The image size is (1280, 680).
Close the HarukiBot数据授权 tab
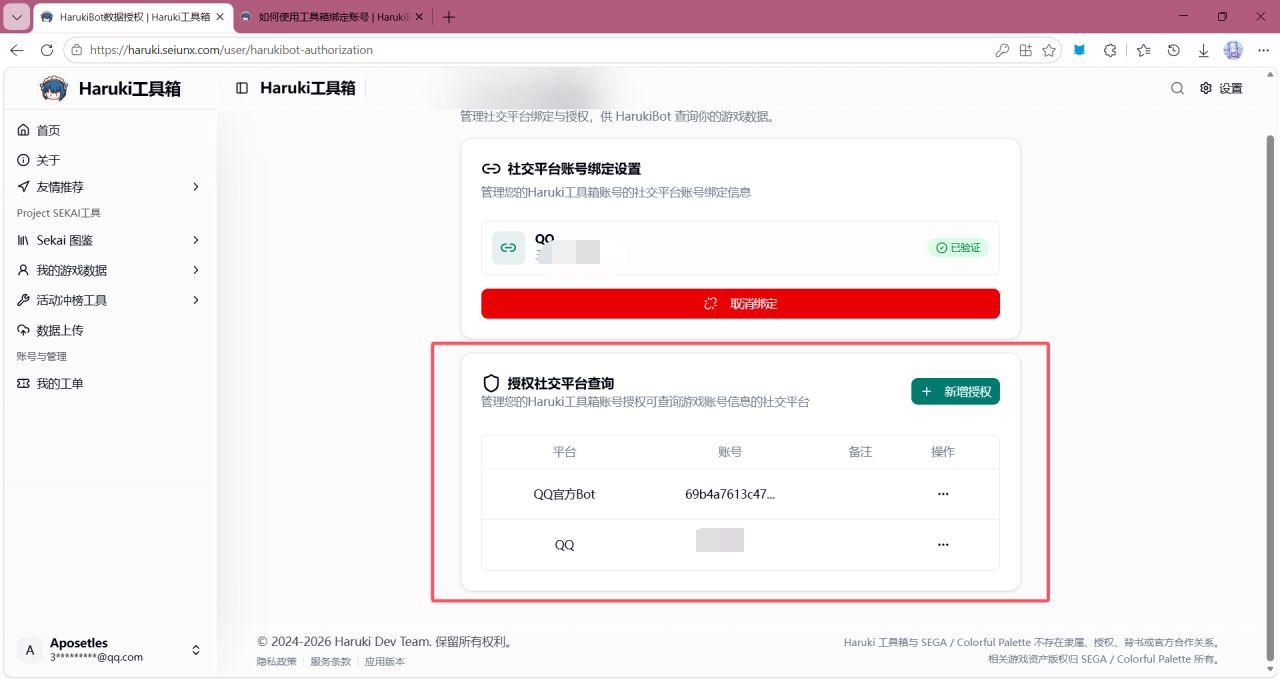pyautogui.click(x=219, y=17)
